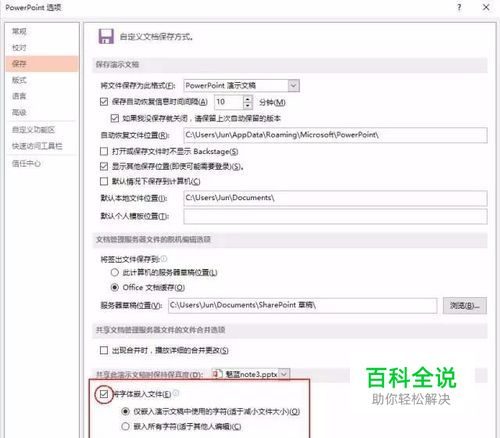
Task: Toggle 出现合并时显示详细的合并更改 checkbox
Action: tap(104, 350)
